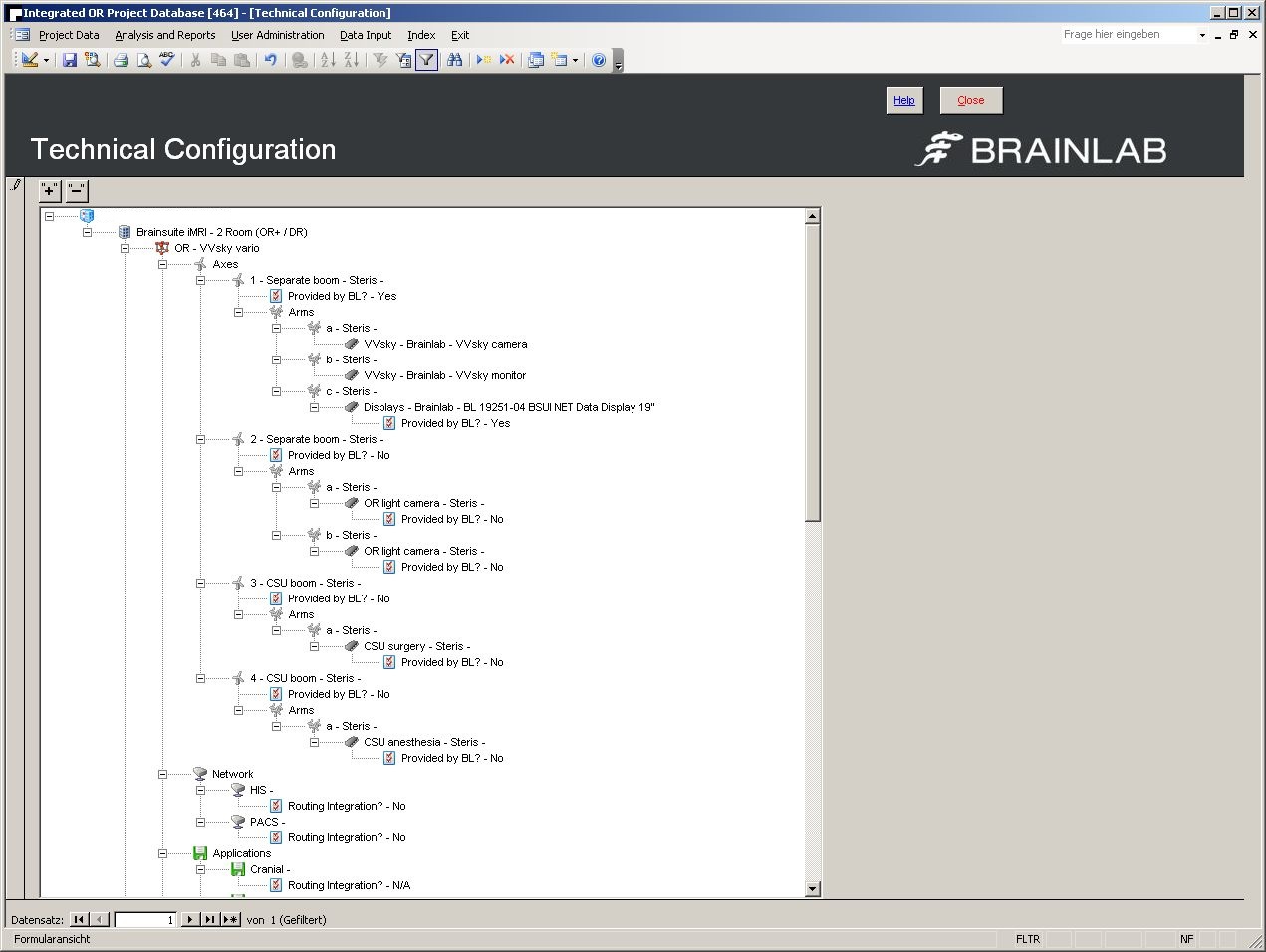Click checkbox icon under CSU surgery
1266x952 pixels.
[389, 662]
